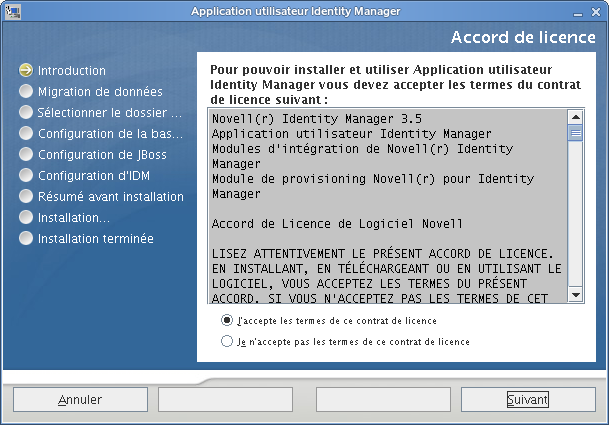
Task: Close the Identity Manager installer window
Action: (x=597, y=10)
